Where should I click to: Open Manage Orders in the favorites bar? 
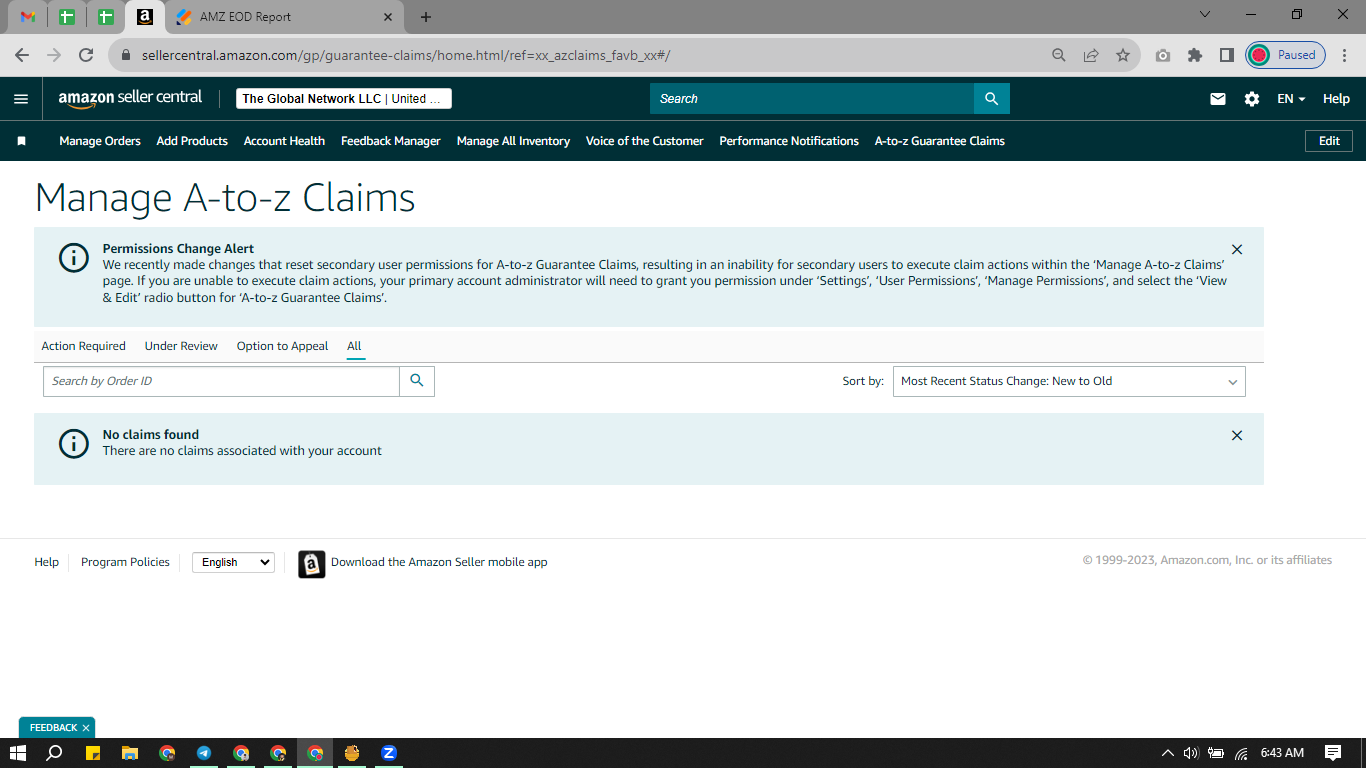(100, 141)
